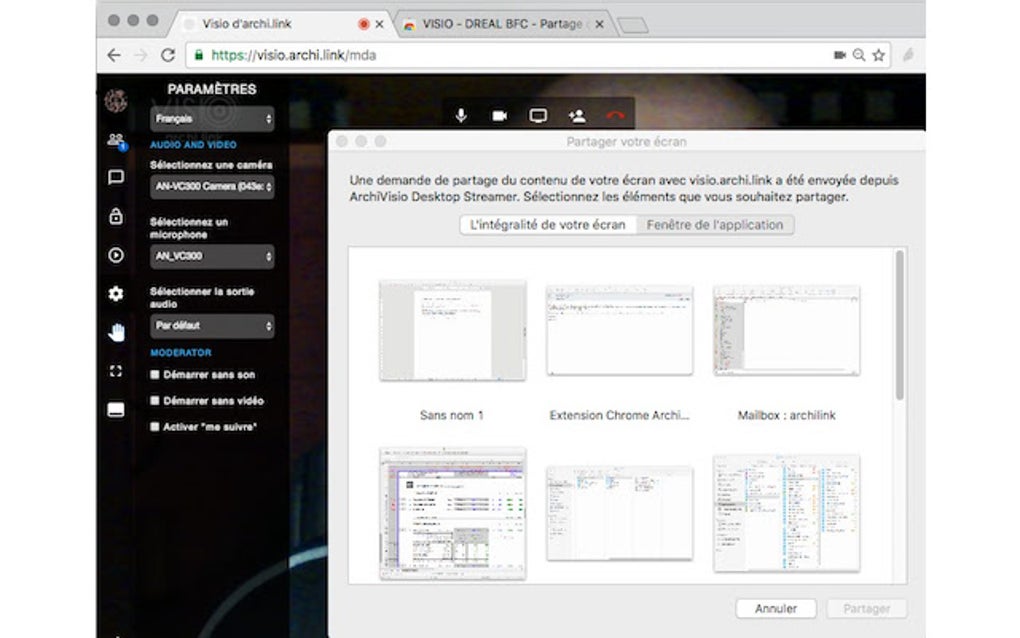
Task: Hang up with the red phone icon
Action: [616, 114]
